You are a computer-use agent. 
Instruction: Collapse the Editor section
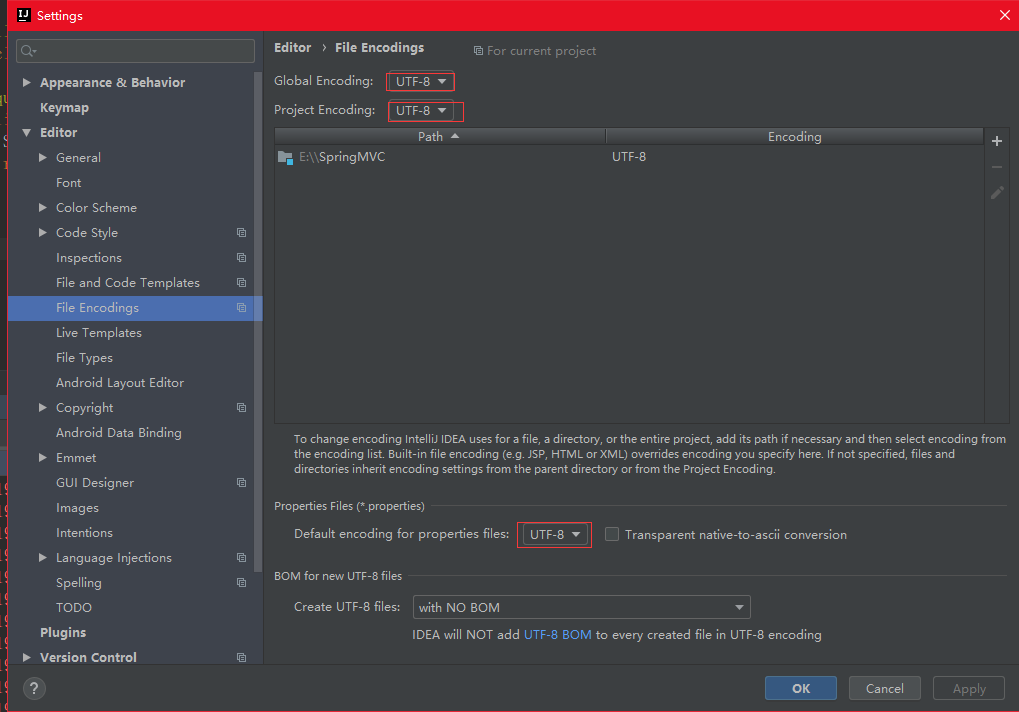(x=27, y=133)
